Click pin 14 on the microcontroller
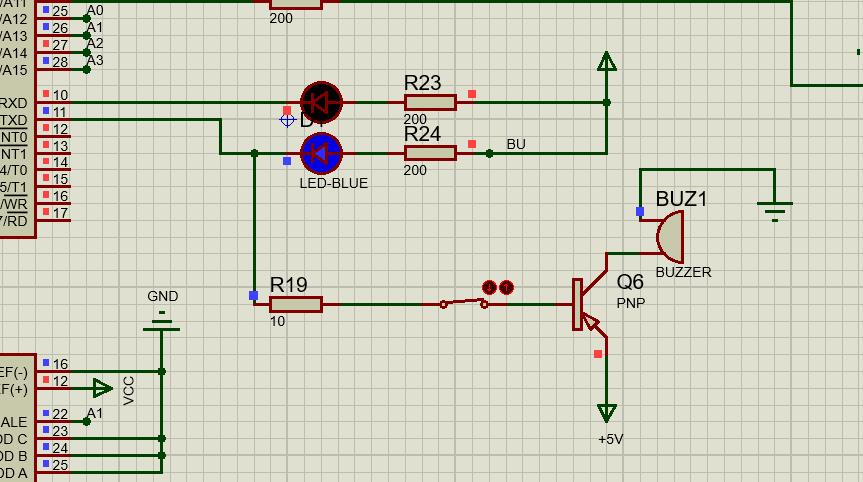 click(x=53, y=169)
